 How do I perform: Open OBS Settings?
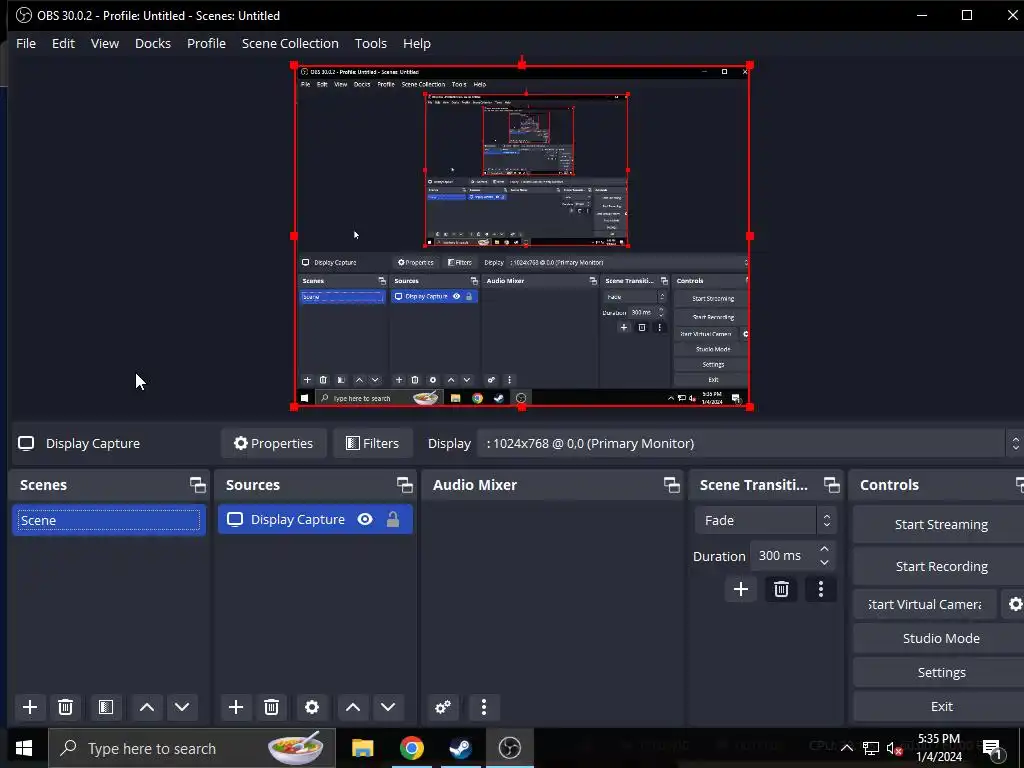(940, 672)
